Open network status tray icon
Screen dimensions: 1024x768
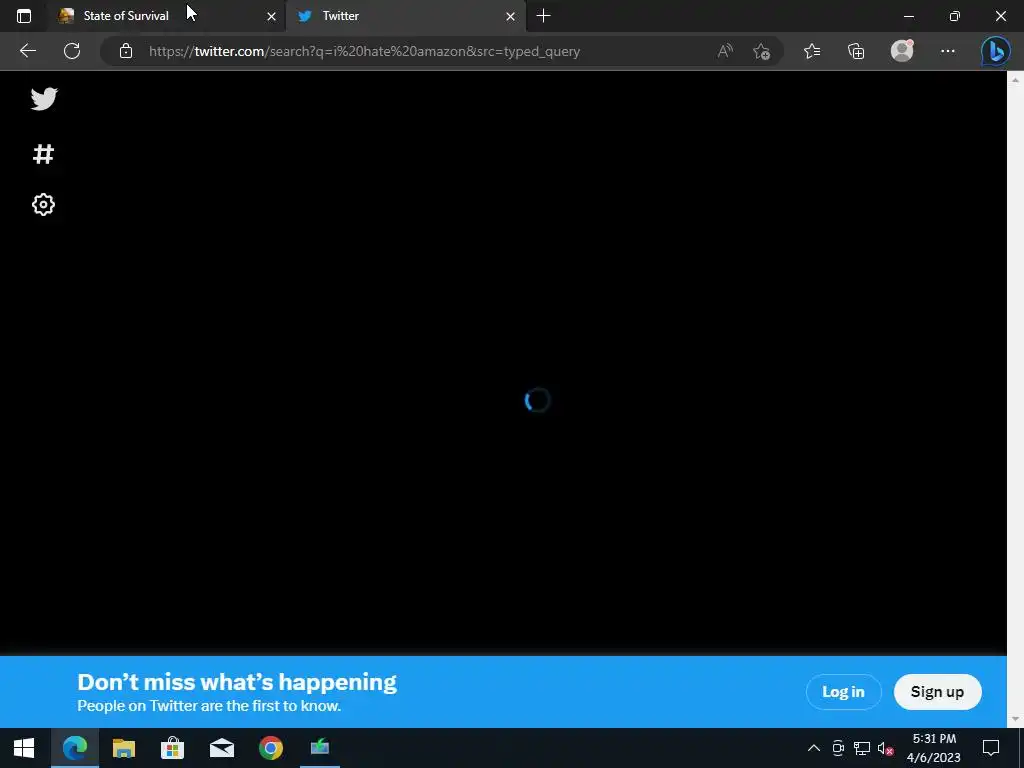point(861,748)
